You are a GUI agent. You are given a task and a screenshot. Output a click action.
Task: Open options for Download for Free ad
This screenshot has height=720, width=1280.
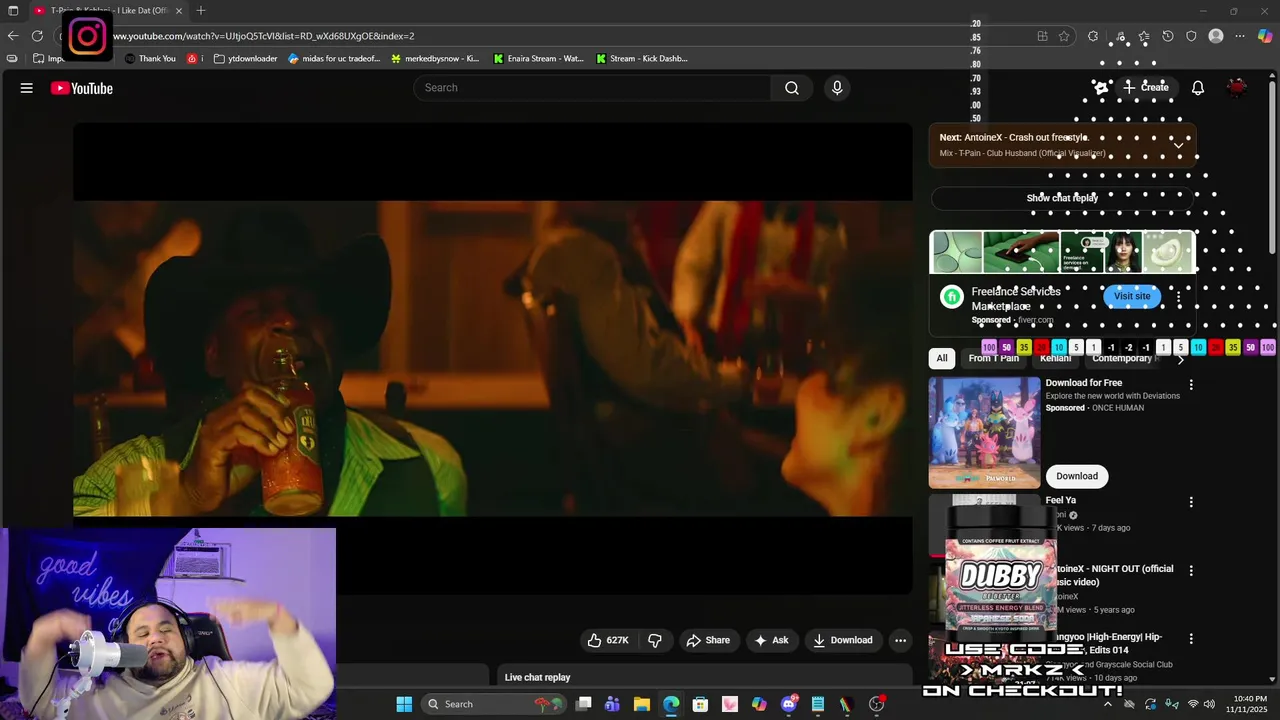click(x=1190, y=384)
